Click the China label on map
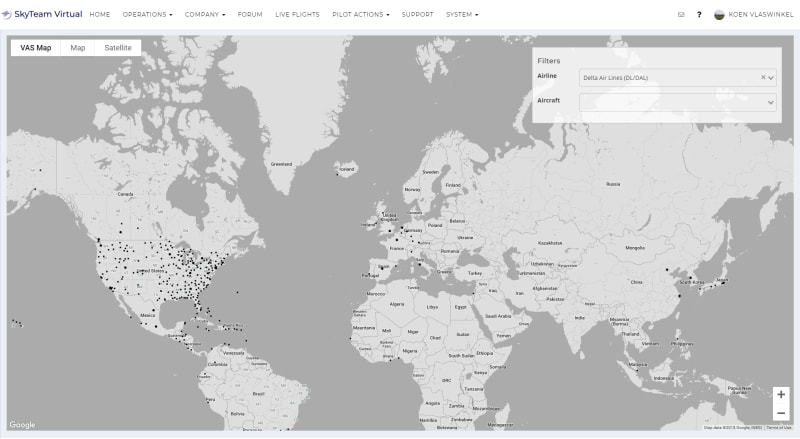The width and height of the screenshot is (800, 439). click(637, 282)
